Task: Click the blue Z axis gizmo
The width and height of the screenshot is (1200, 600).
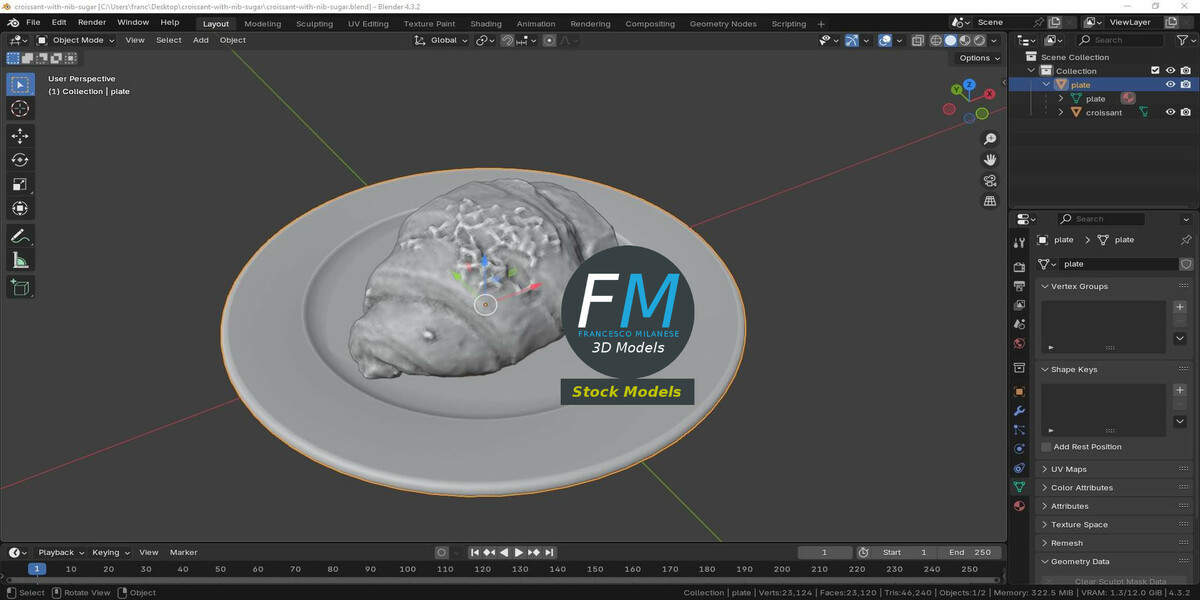Action: coord(969,85)
